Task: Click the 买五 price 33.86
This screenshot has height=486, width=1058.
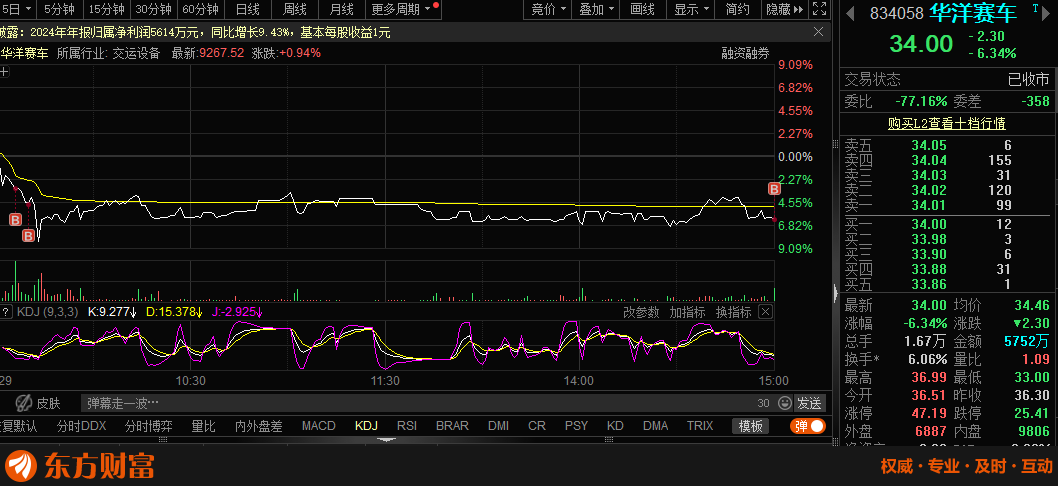Action: tap(928, 284)
